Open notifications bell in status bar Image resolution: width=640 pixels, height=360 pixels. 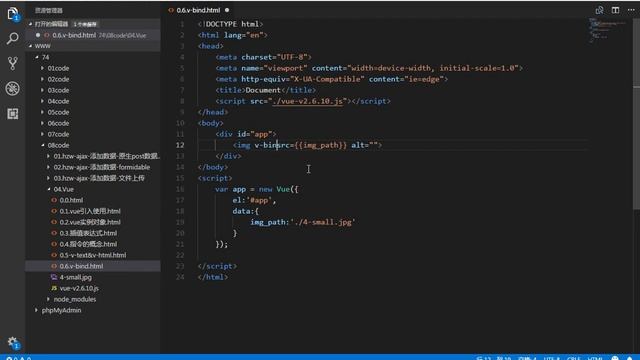pyautogui.click(x=630, y=358)
